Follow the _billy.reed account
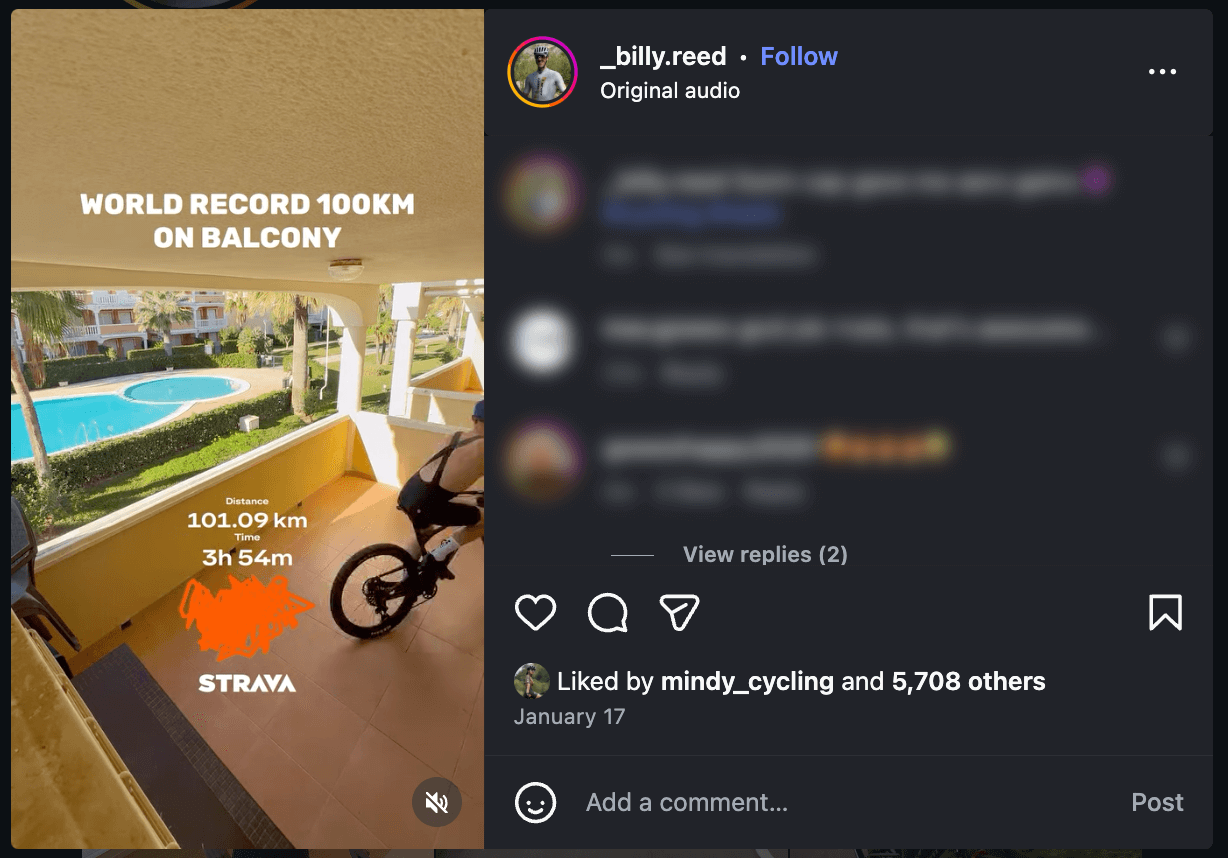The width and height of the screenshot is (1228, 858). pos(799,56)
